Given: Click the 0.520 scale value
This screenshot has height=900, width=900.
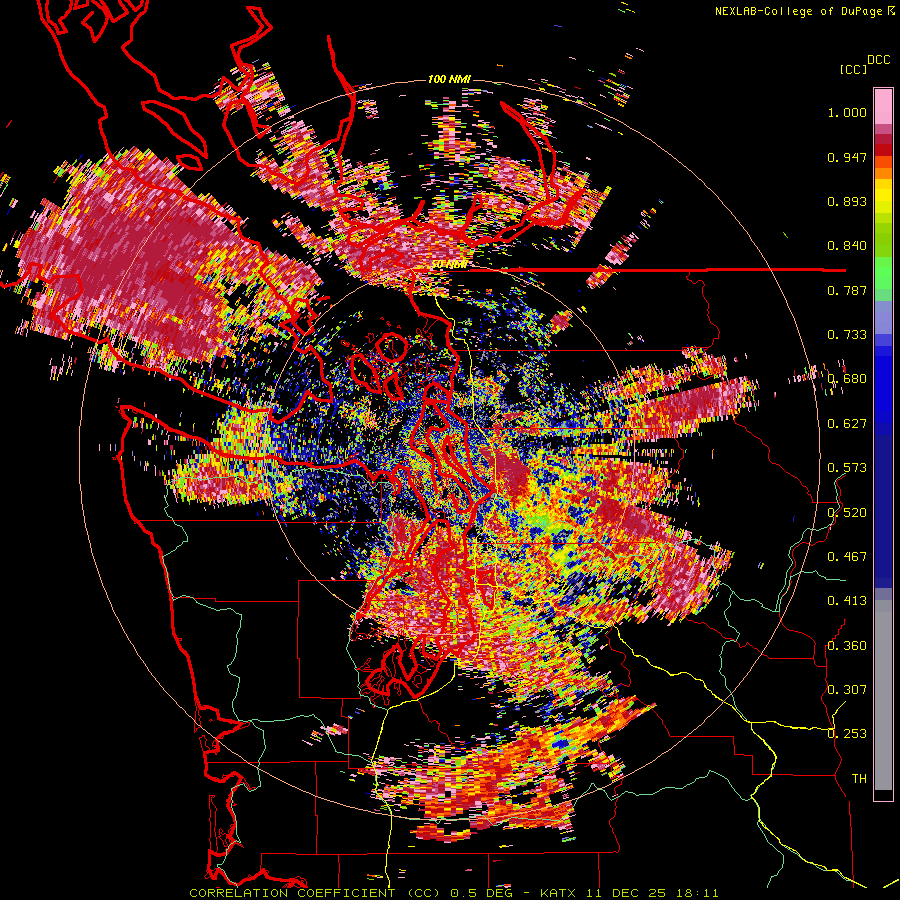Looking at the screenshot, I should 847,512.
